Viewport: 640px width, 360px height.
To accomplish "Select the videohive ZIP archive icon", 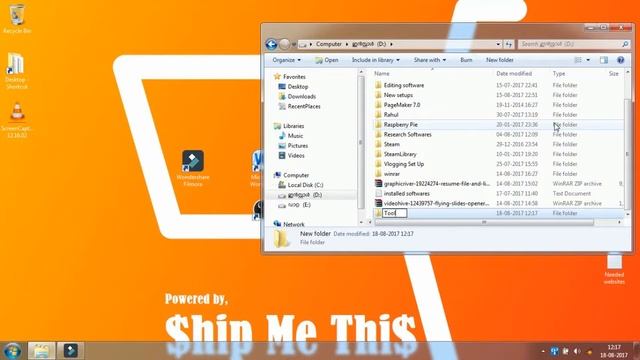I will 378,203.
